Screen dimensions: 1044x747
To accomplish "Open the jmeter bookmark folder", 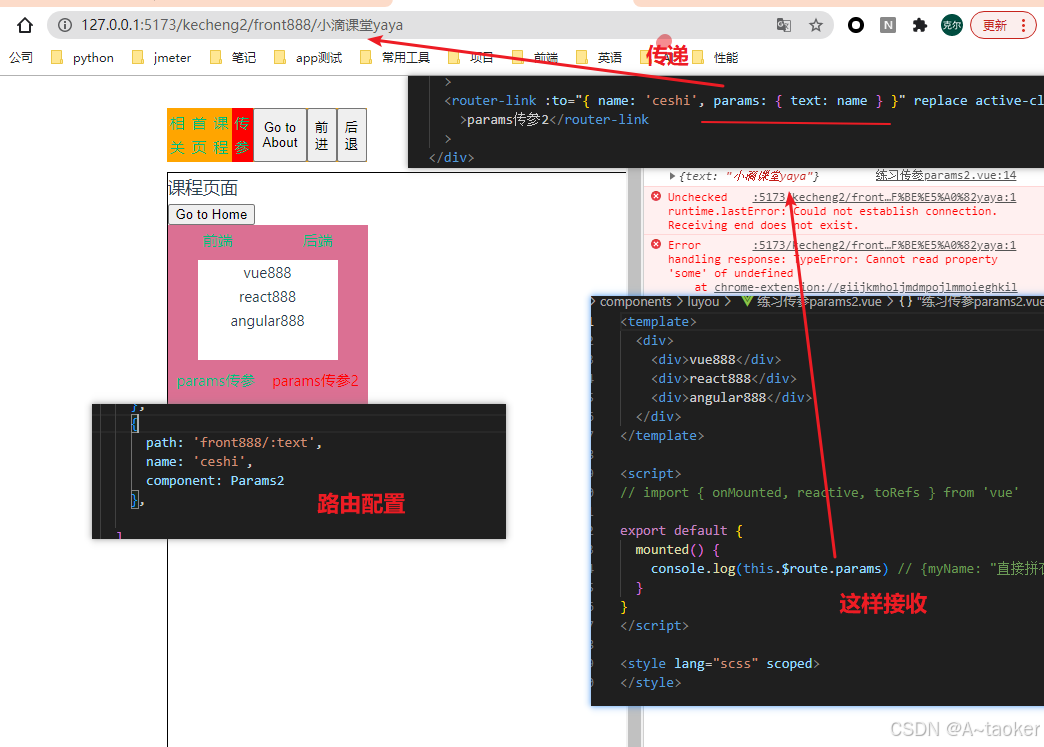I will [x=162, y=58].
